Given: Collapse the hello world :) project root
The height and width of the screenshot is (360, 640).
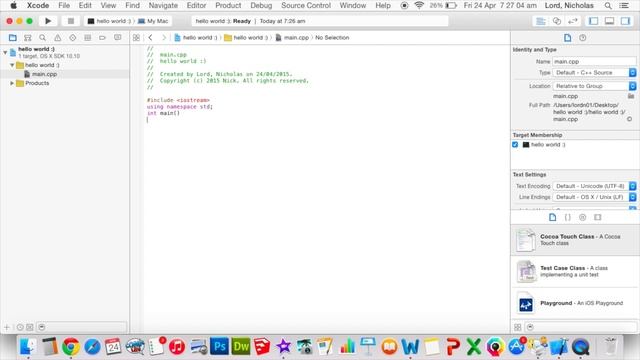Looking at the screenshot, I should point(5,52).
